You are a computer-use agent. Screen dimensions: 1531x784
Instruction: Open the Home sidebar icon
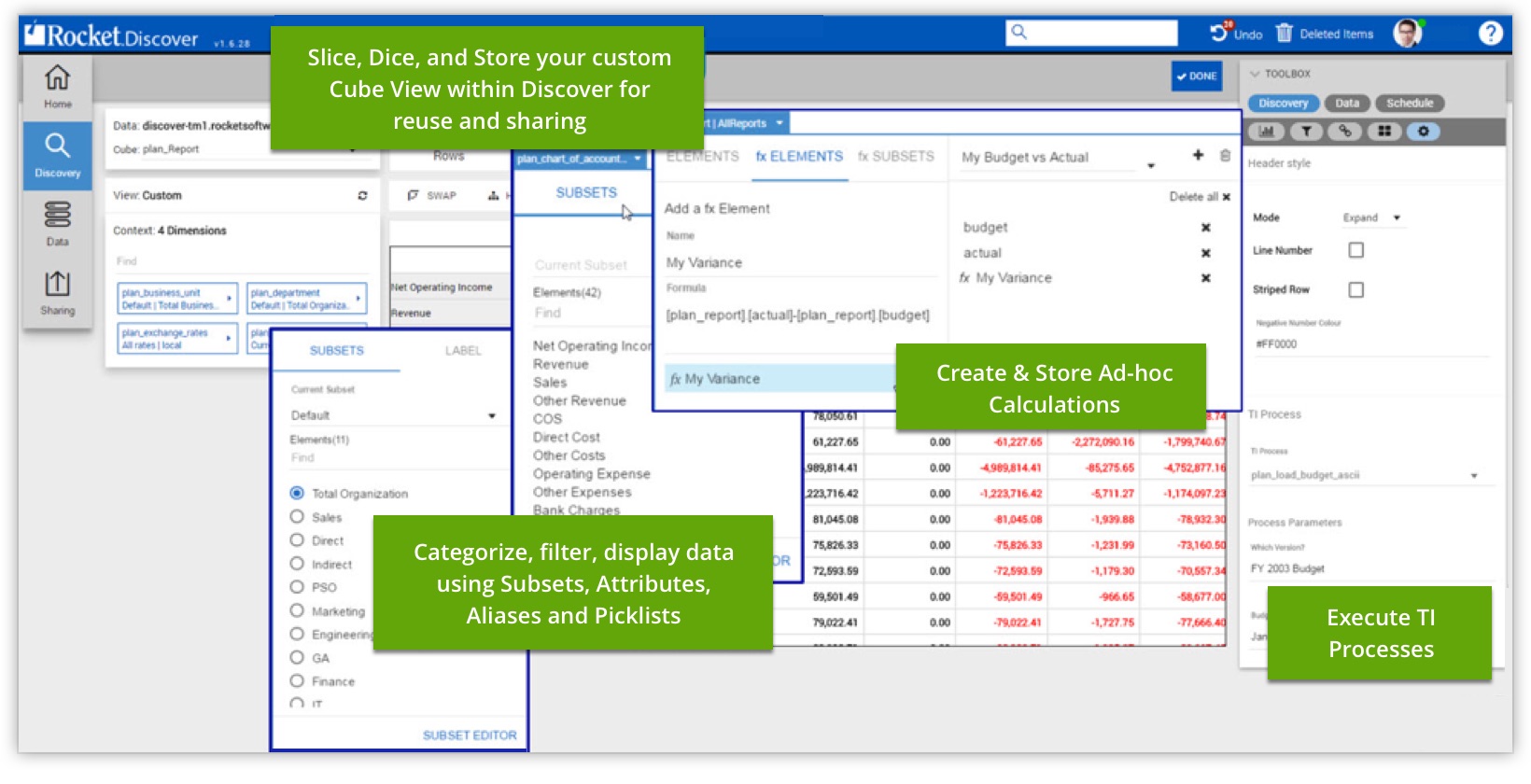click(57, 77)
